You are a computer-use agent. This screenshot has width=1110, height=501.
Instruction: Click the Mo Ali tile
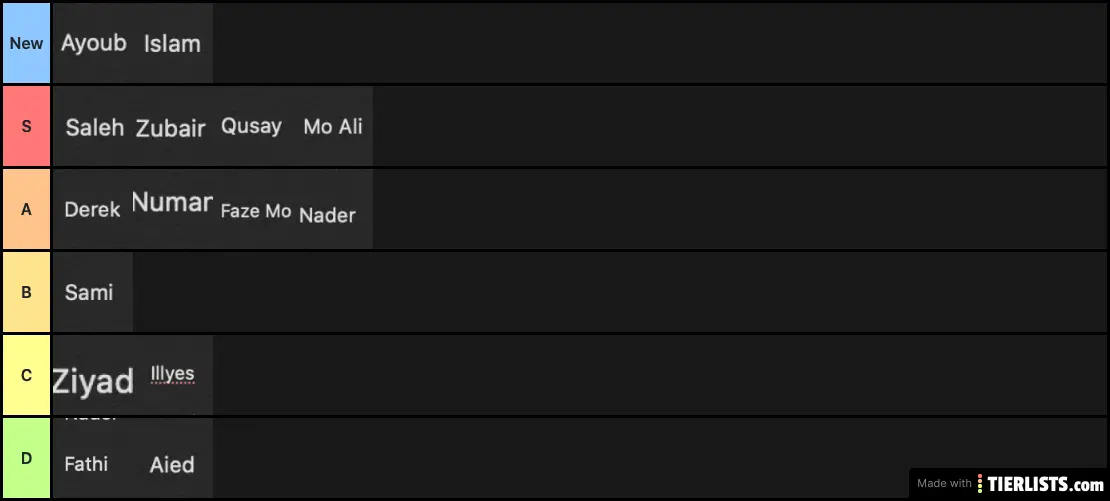[x=333, y=126]
